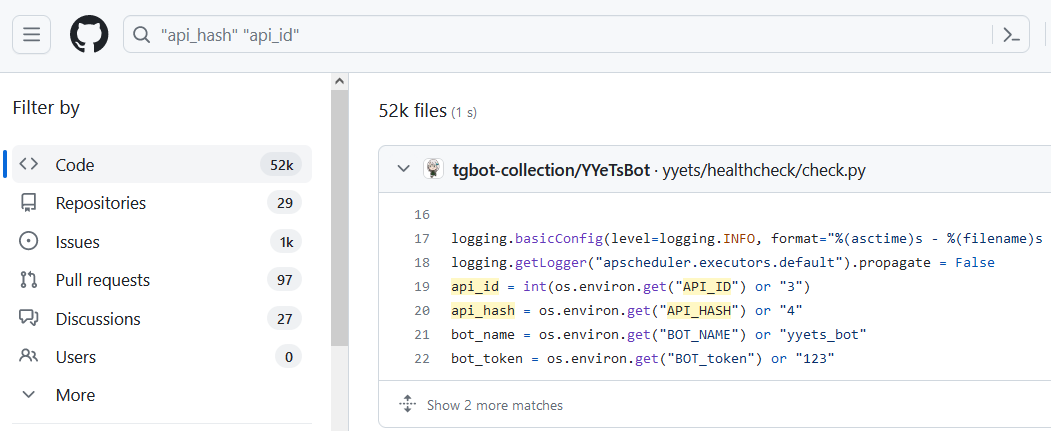Collapse the check.py result card

click(403, 169)
